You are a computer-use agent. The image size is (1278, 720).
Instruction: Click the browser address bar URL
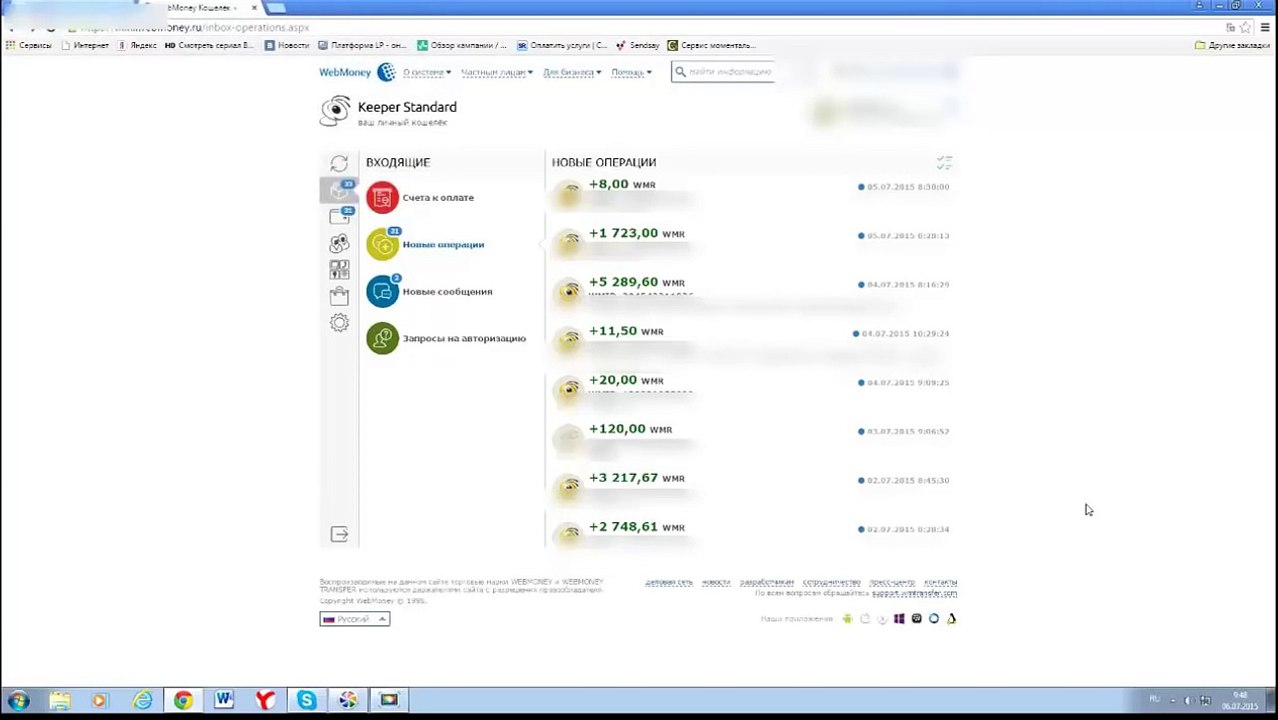pos(194,28)
